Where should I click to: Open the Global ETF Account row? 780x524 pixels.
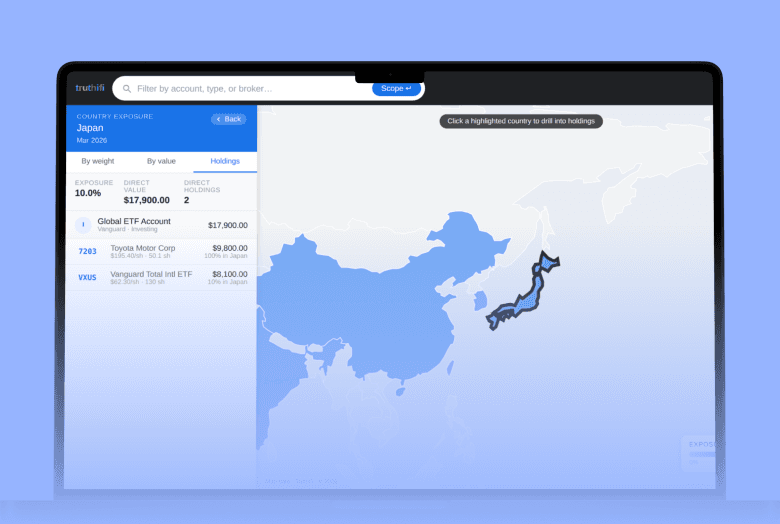tap(161, 225)
